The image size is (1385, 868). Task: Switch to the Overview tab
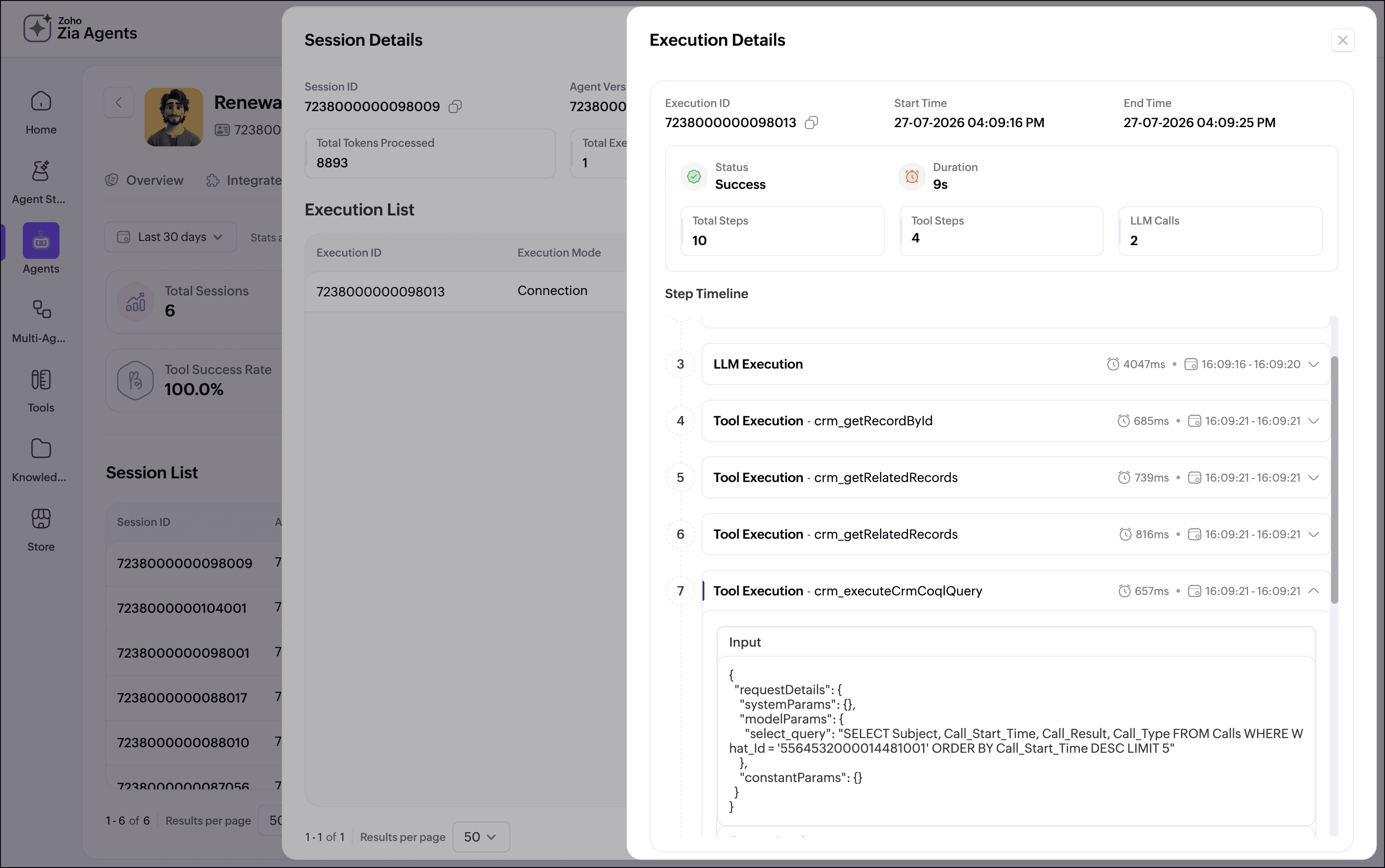[x=145, y=180]
